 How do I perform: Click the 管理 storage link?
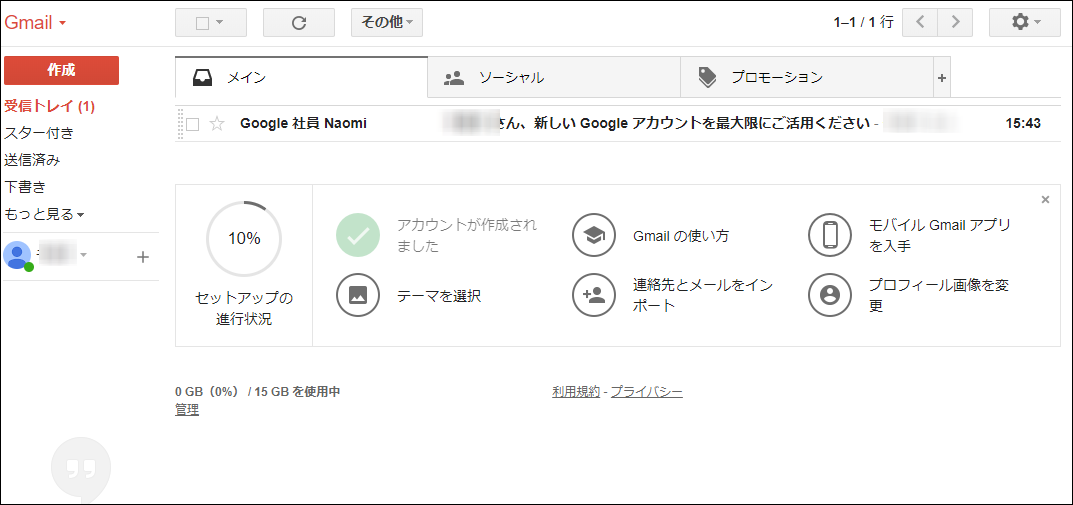187,410
